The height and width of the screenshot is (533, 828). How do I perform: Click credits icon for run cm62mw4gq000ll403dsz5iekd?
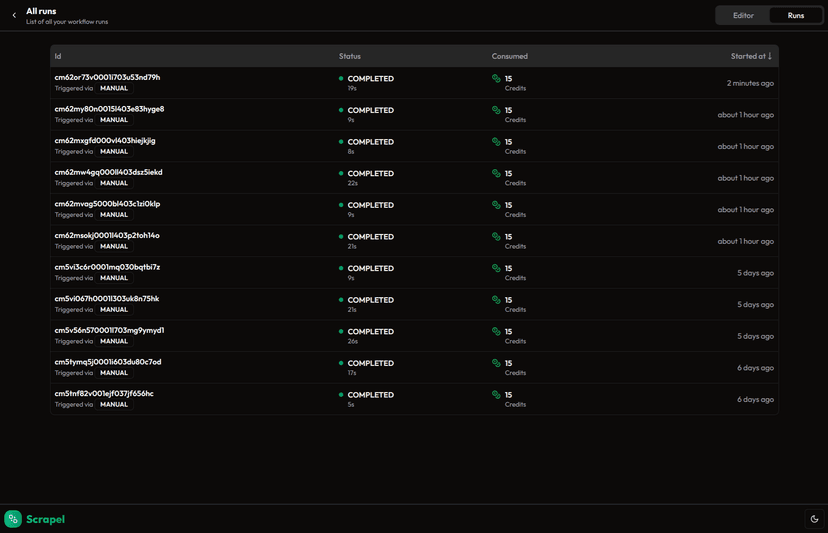coord(496,173)
